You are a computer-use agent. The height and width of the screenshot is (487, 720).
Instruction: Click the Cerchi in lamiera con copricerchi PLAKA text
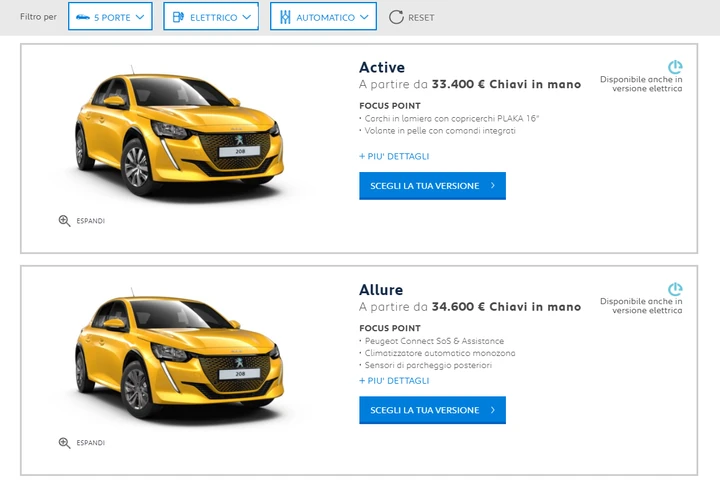(452, 118)
